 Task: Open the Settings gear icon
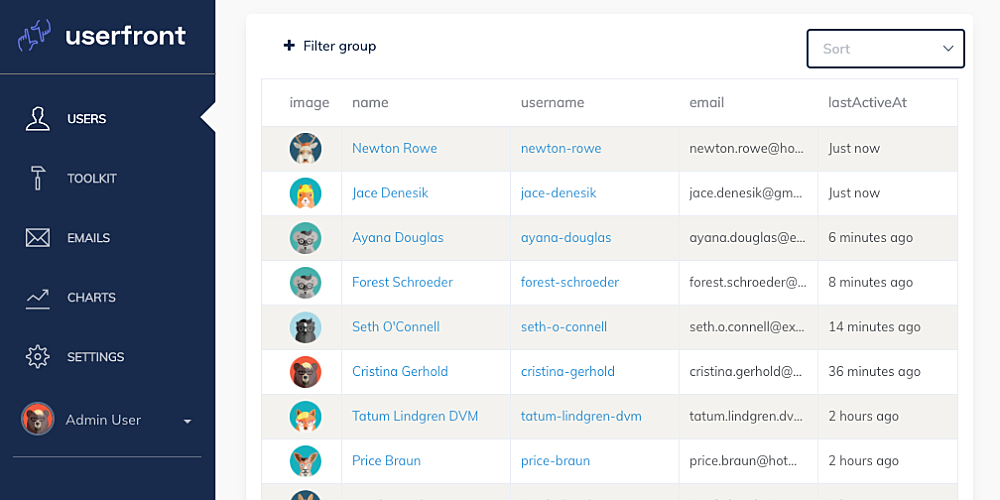(38, 357)
